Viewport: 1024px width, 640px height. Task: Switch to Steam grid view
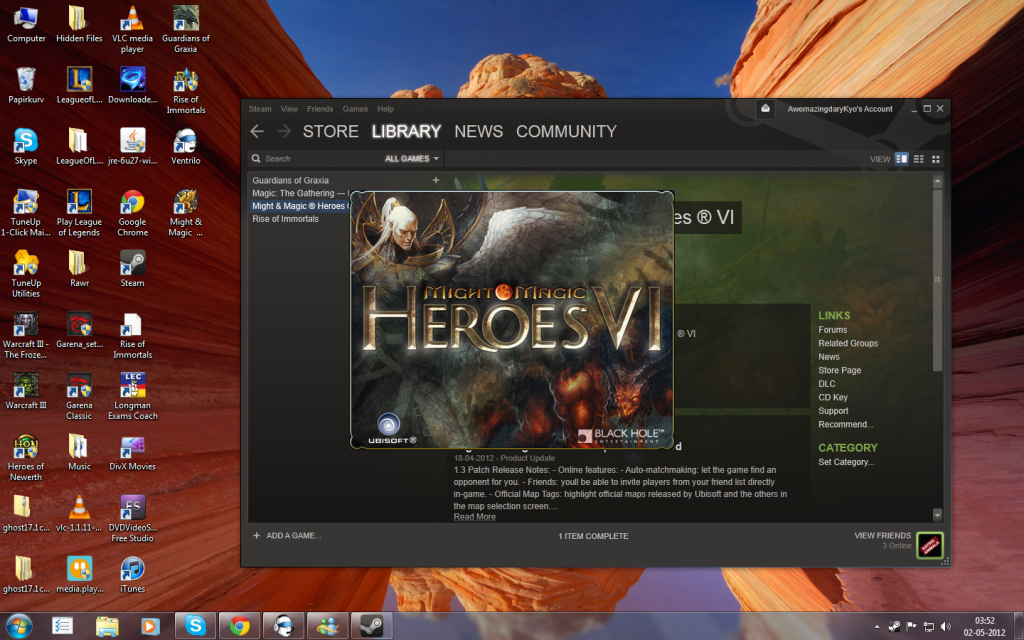(x=936, y=159)
